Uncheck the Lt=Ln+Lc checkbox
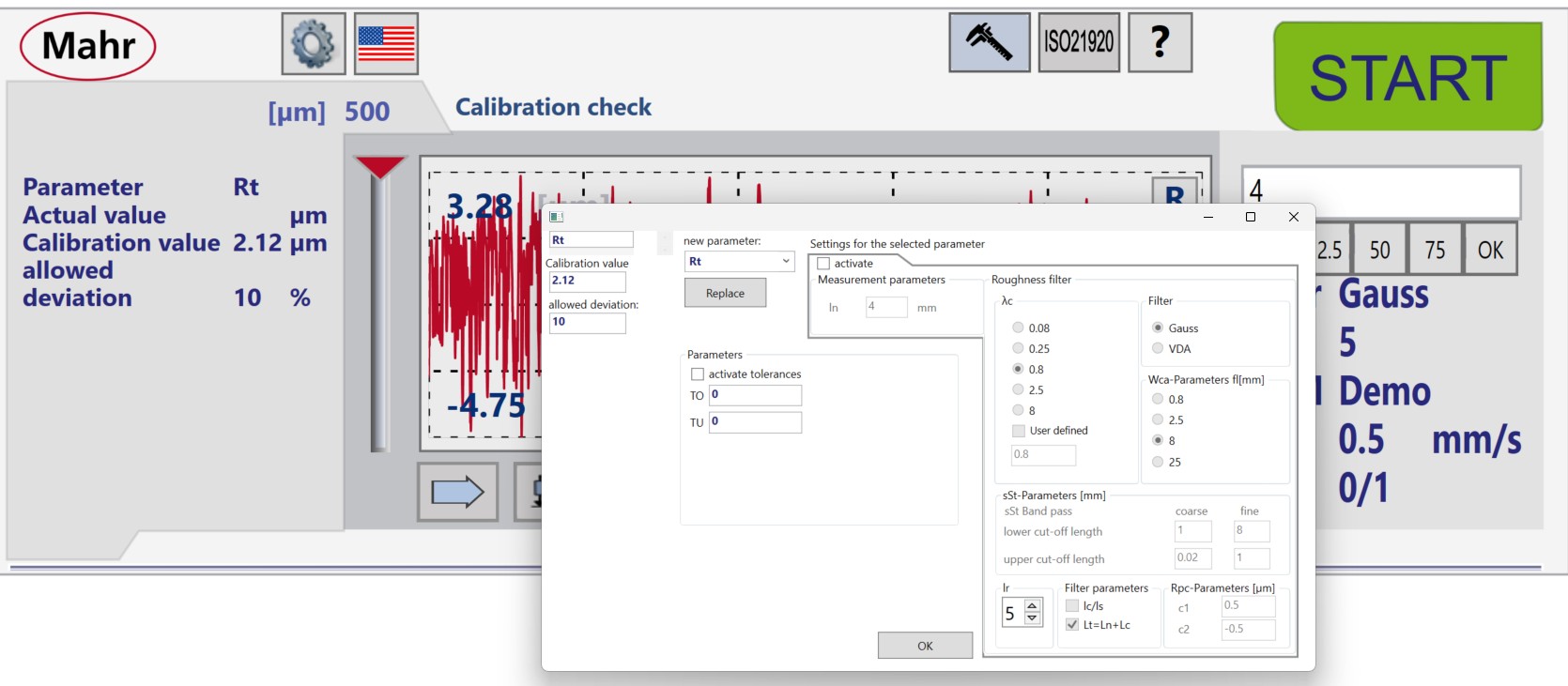The height and width of the screenshot is (686, 1568). tap(1072, 625)
